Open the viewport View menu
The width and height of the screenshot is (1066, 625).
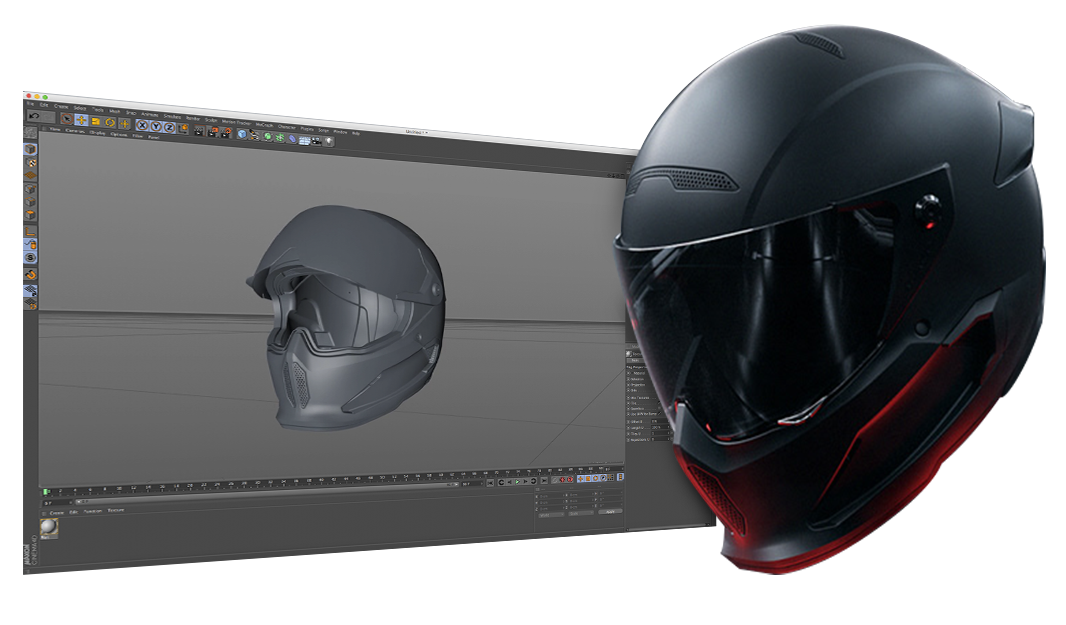pos(54,129)
